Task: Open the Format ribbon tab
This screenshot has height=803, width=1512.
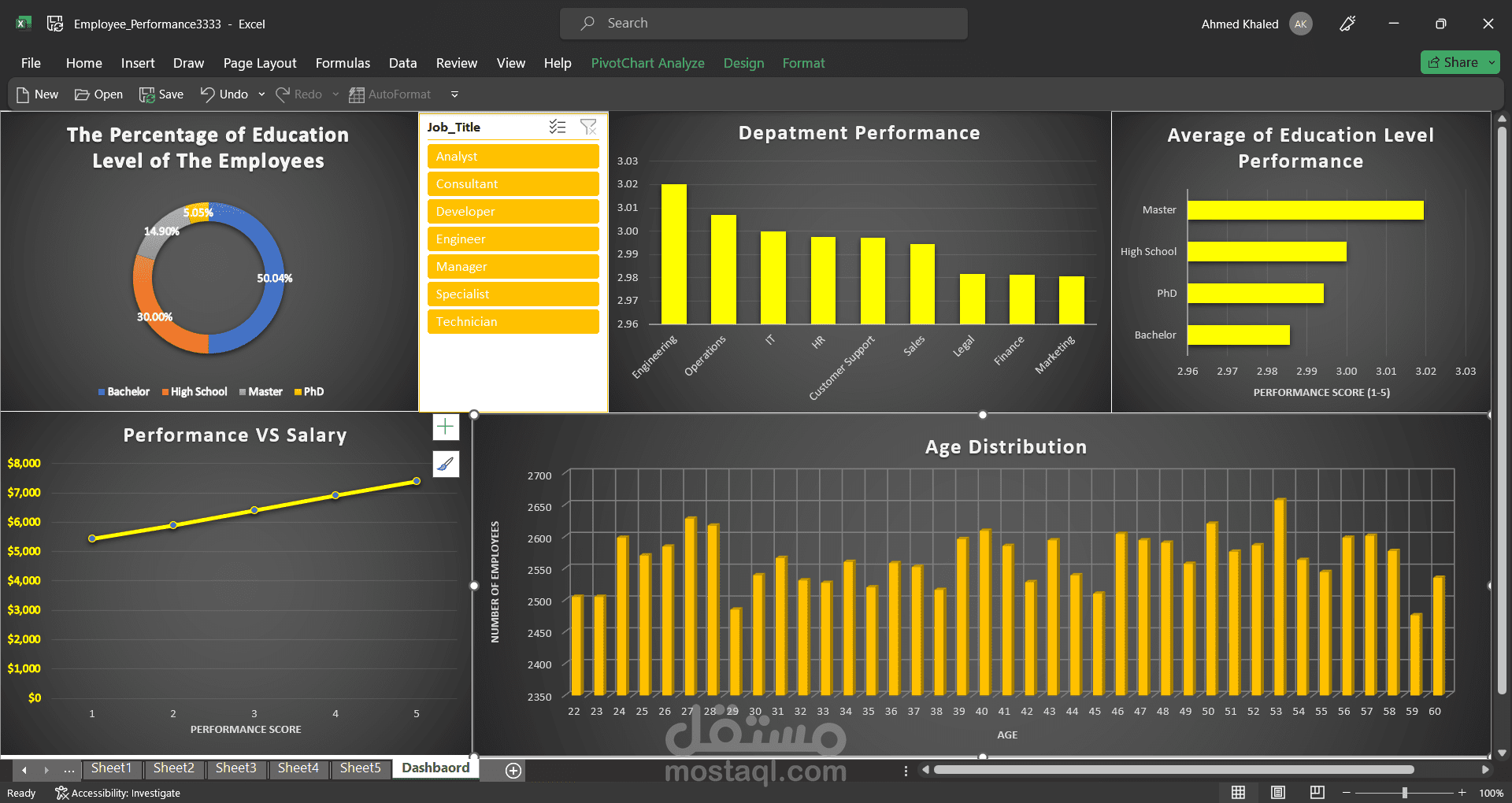Action: (x=803, y=63)
